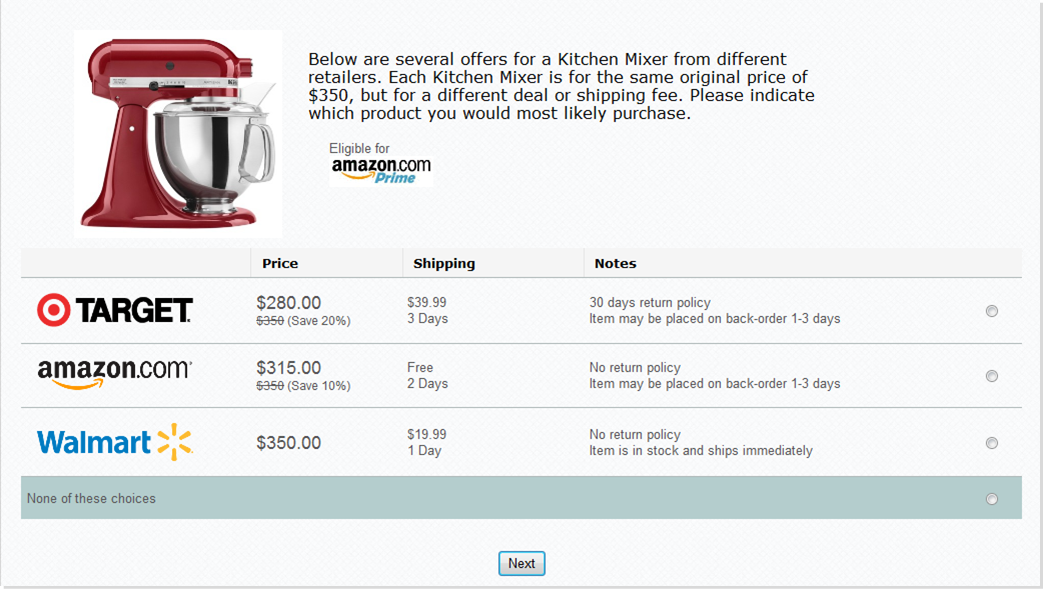Viewport: 1043px width, 589px height.
Task: Click the Walmart logo
Action: coord(114,442)
